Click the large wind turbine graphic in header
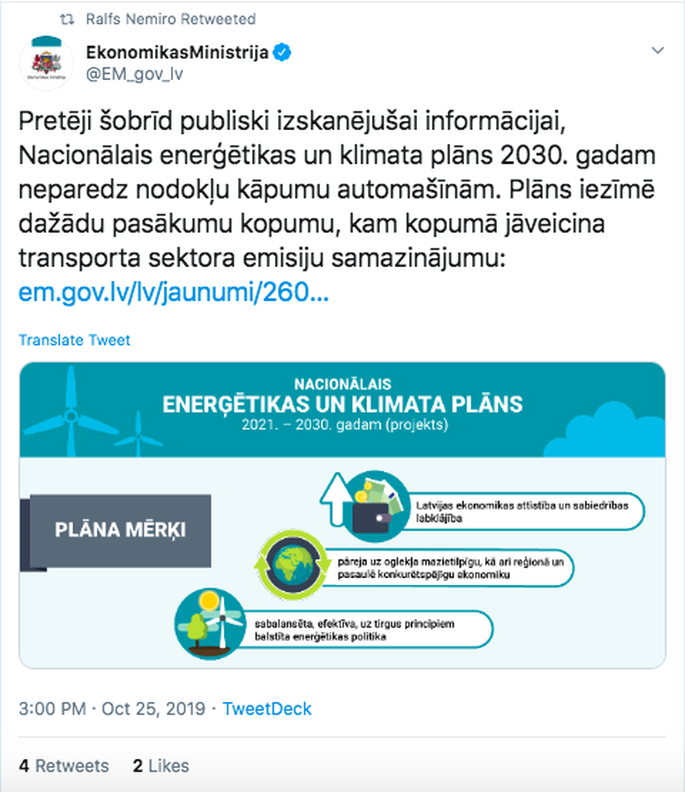 click(71, 412)
